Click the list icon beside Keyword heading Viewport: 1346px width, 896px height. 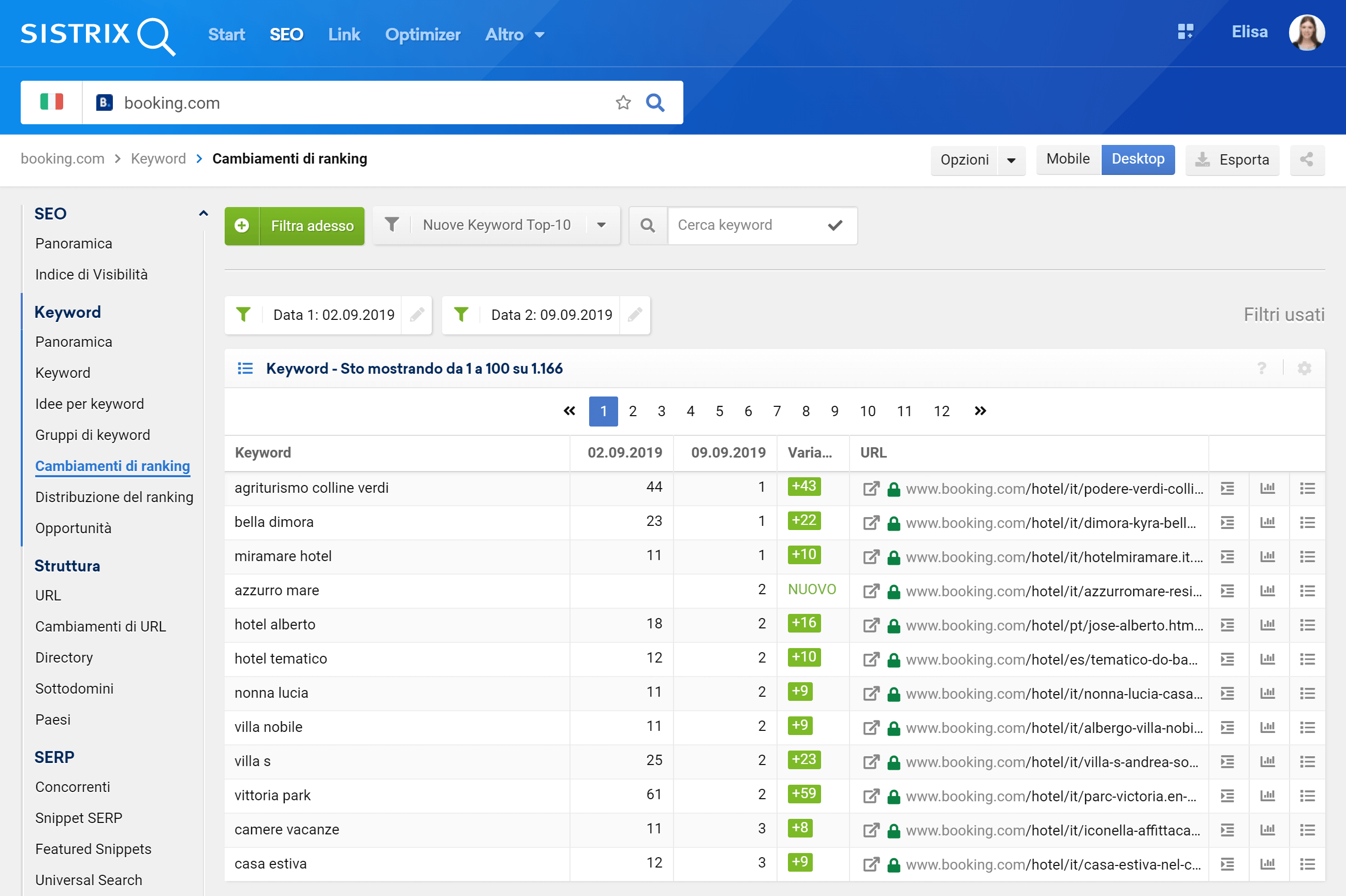[x=245, y=369]
